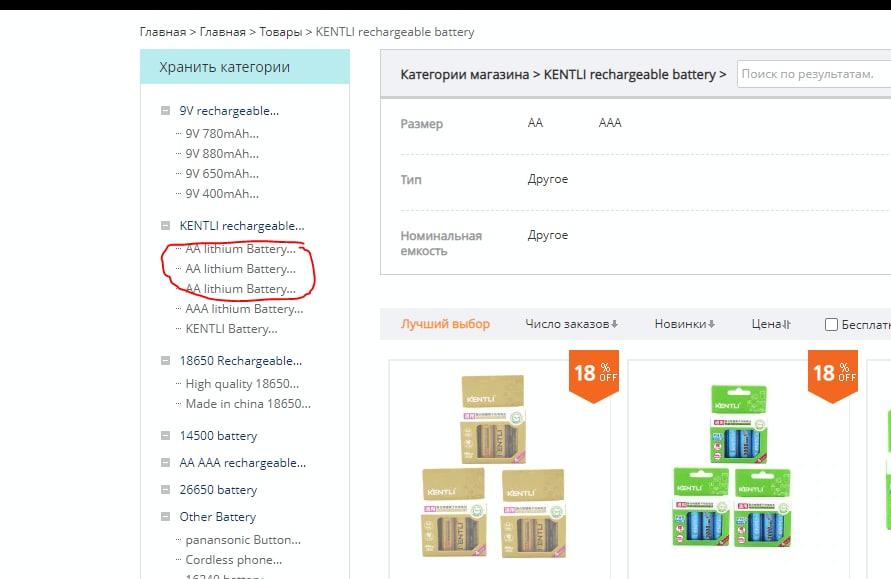Click Категории магазина heading link
Image resolution: width=891 pixels, height=579 pixels.
point(464,74)
